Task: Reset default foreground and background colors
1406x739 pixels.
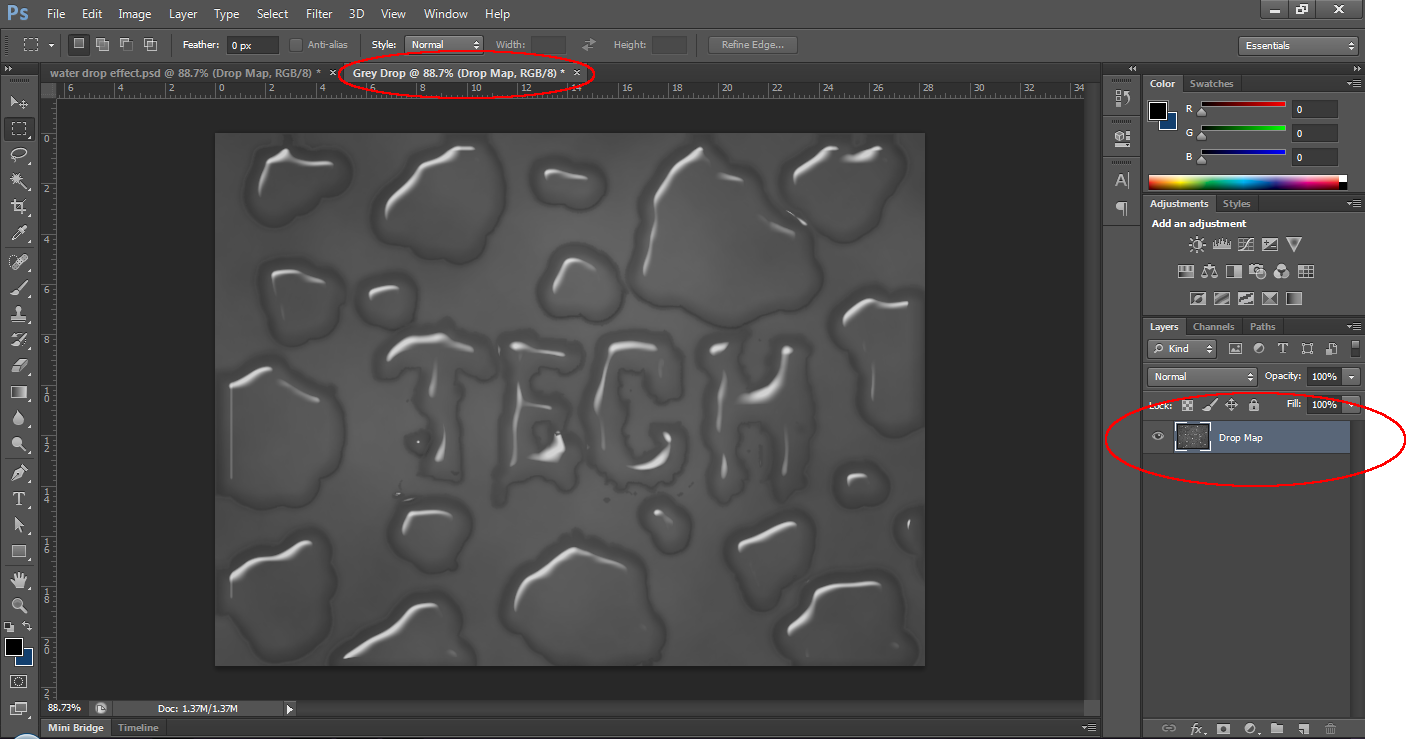Action: pyautogui.click(x=9, y=626)
